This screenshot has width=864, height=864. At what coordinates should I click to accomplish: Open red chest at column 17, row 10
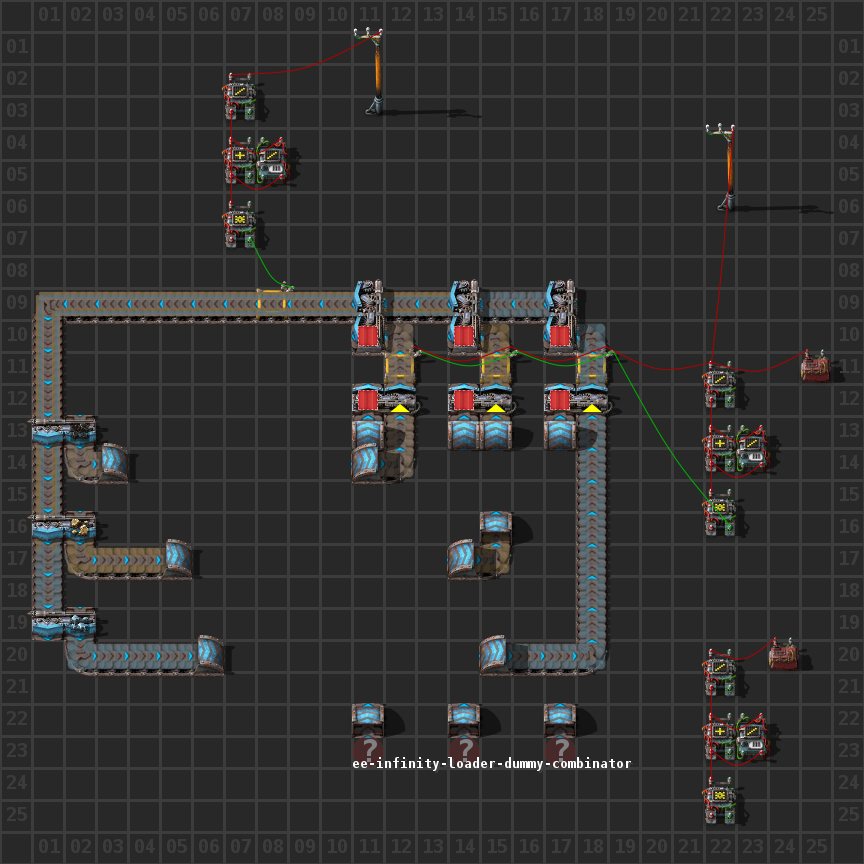pos(559,336)
